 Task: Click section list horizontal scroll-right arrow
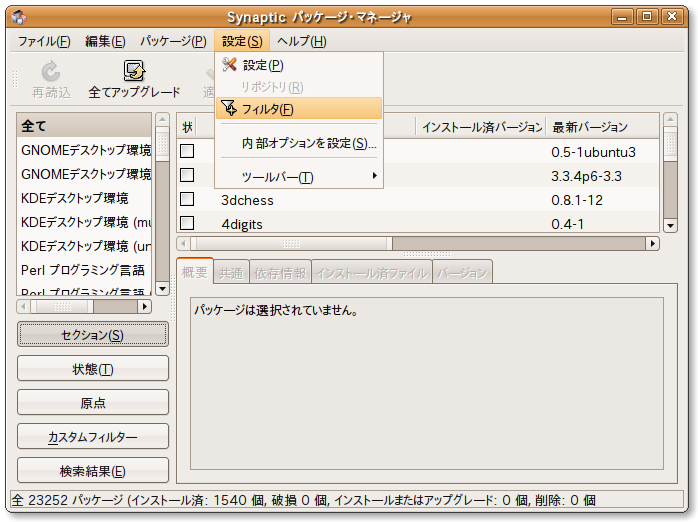tap(144, 307)
